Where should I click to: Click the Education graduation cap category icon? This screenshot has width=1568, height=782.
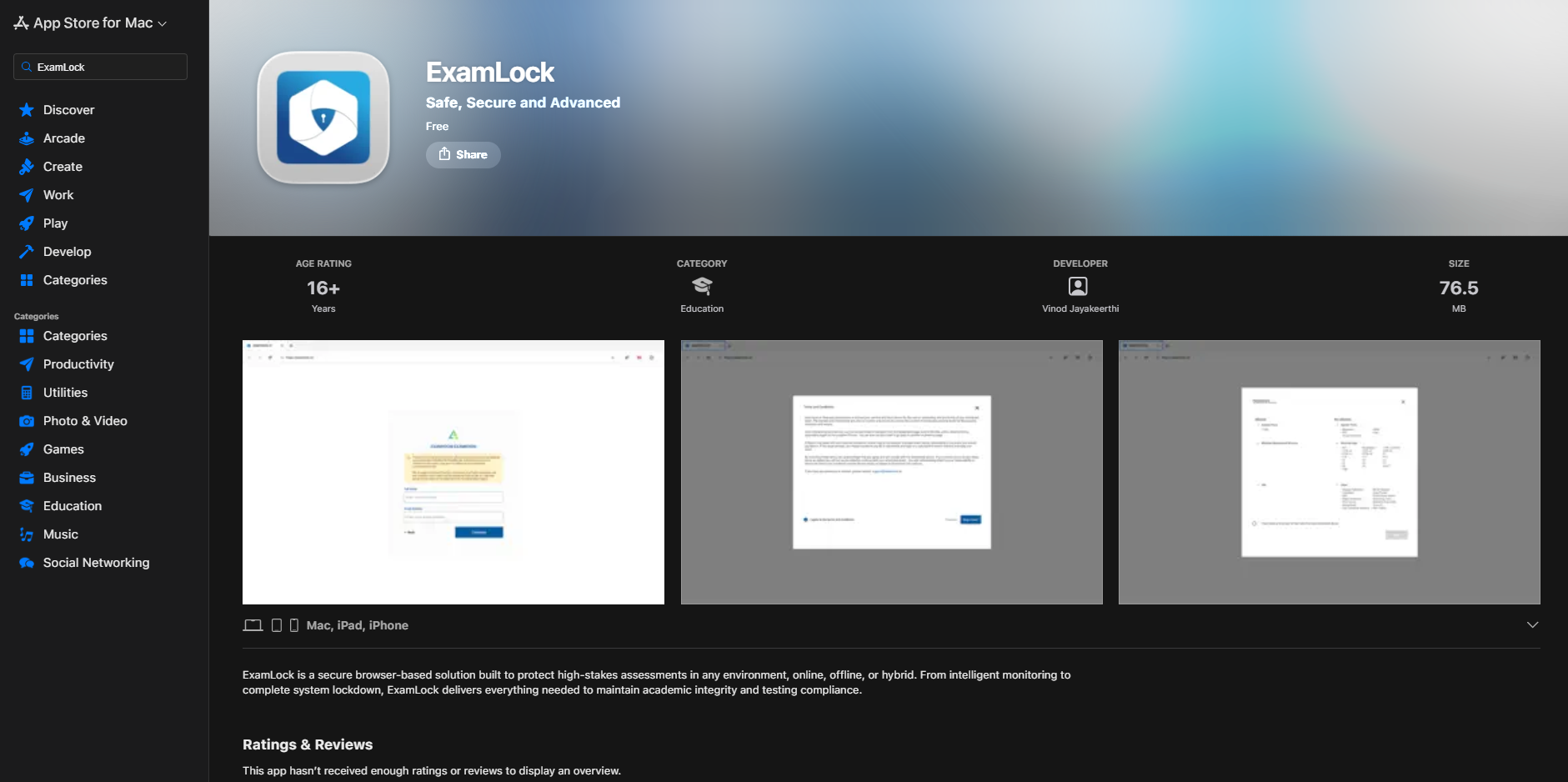pos(702,286)
